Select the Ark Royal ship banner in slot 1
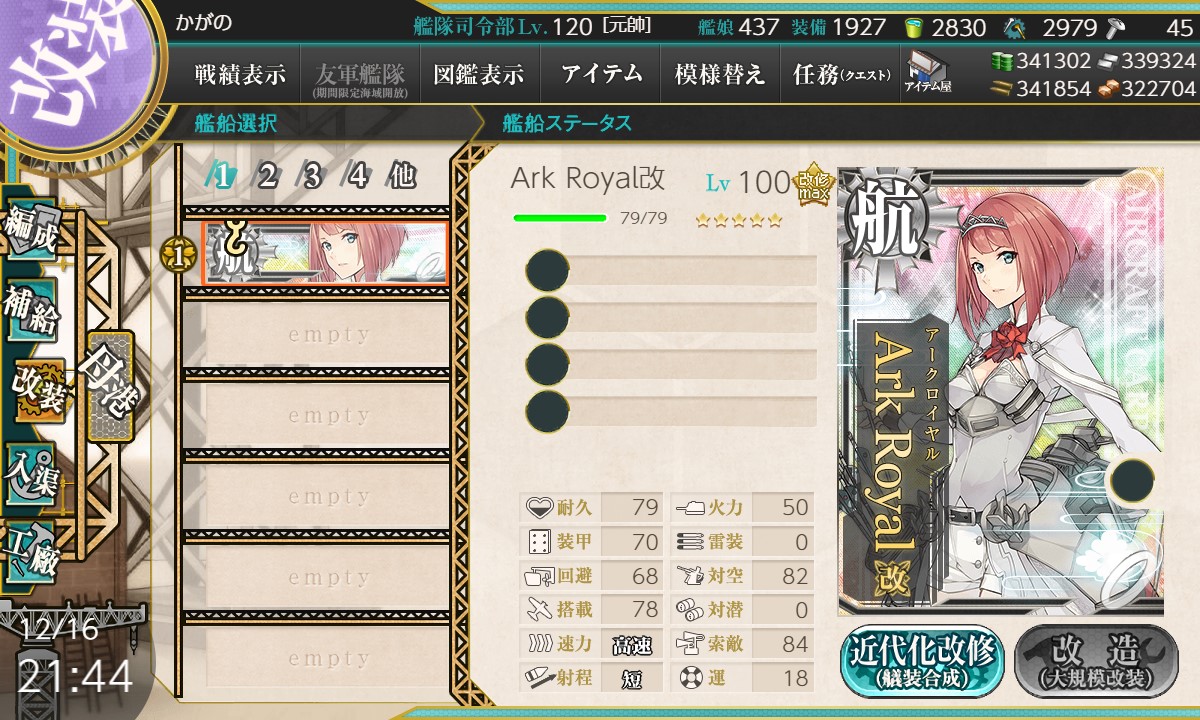 click(x=325, y=254)
